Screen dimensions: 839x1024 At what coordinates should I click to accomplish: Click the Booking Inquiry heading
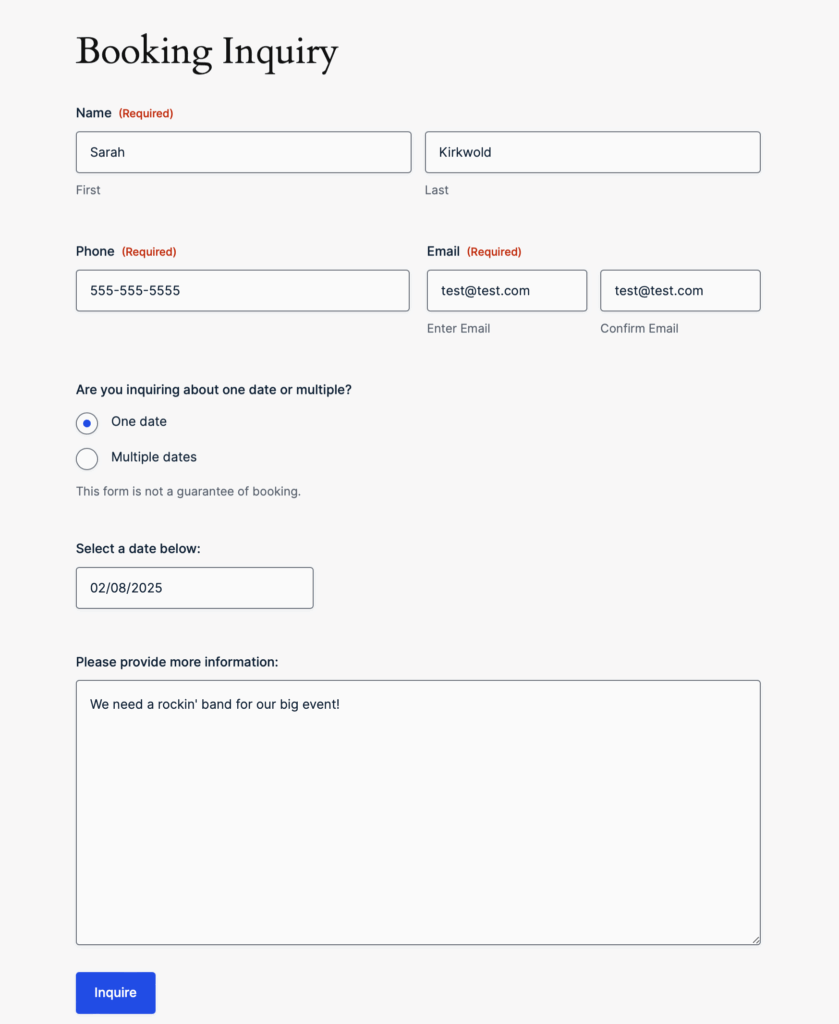[x=207, y=51]
